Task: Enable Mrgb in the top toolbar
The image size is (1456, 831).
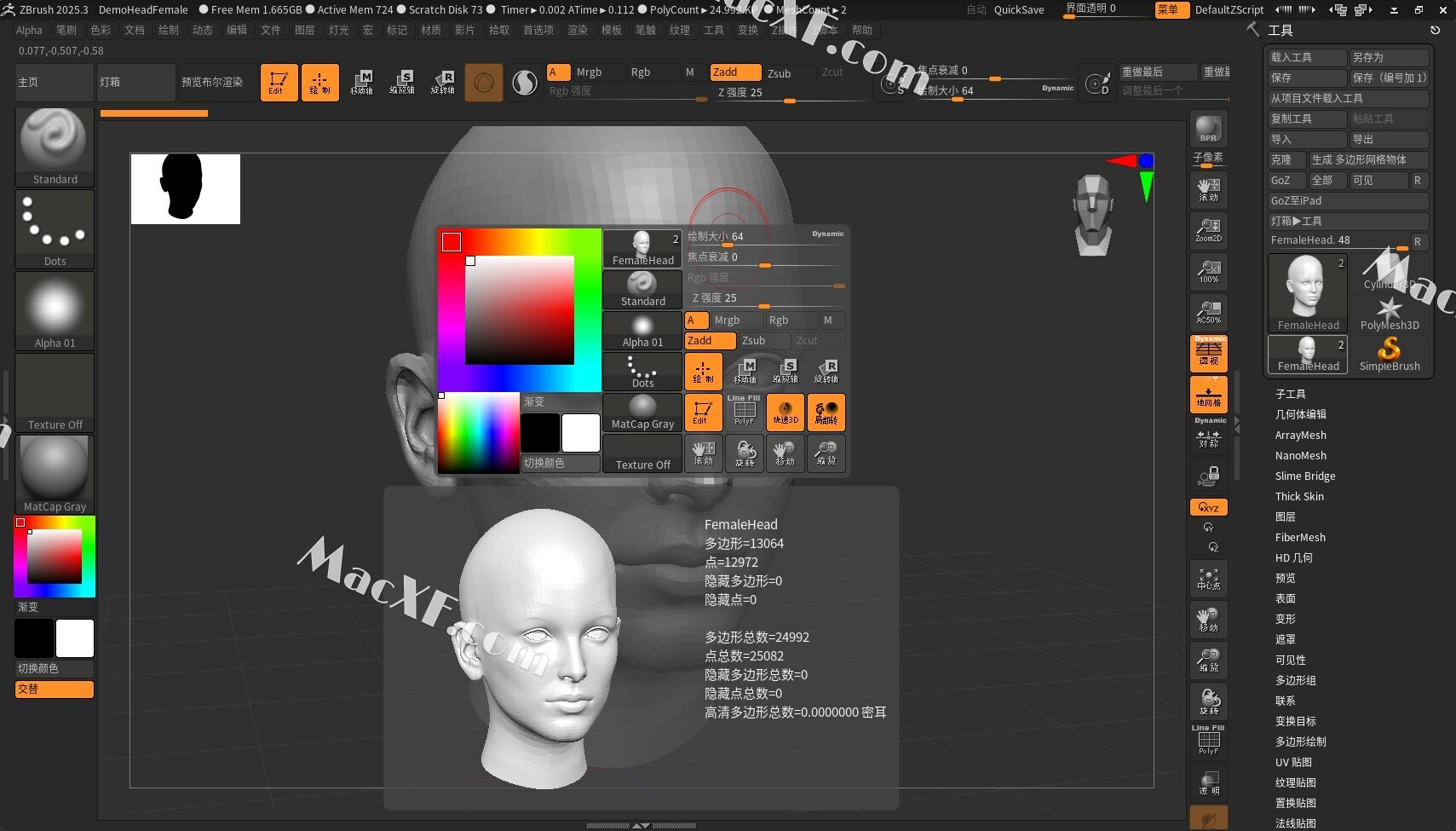Action: pos(598,72)
